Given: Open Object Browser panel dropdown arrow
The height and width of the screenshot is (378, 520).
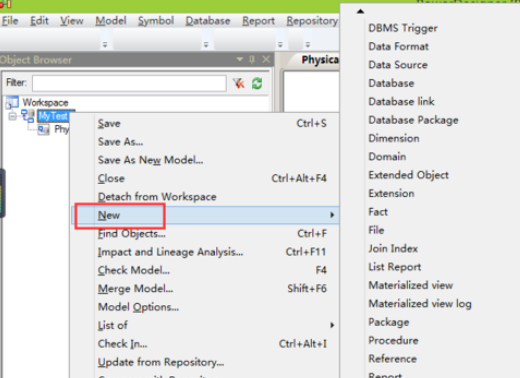Looking at the screenshot, I should click(239, 59).
